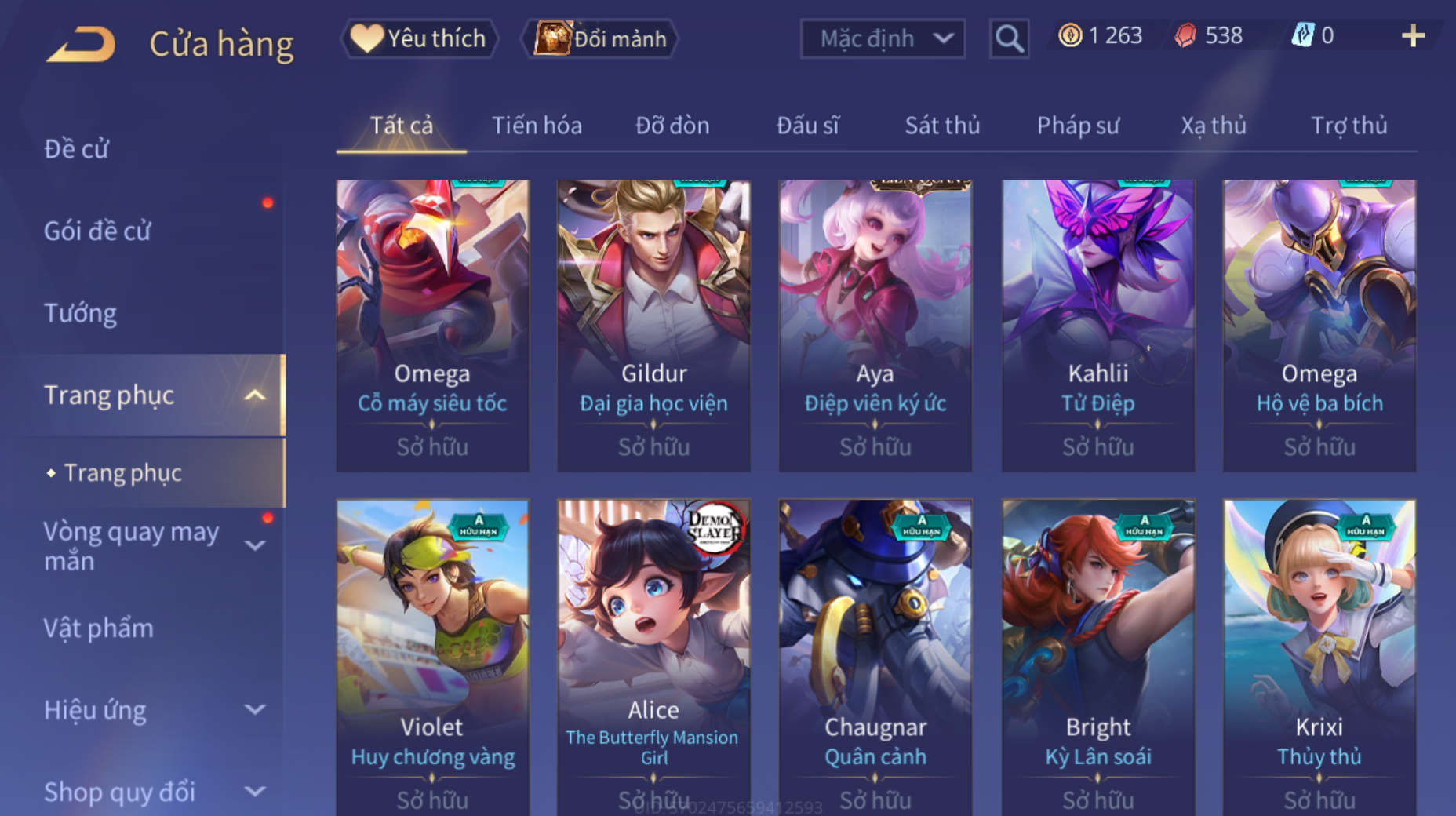Open Gói đề cử sidebar item
The width and height of the screenshot is (1456, 816).
pyautogui.click(x=97, y=231)
